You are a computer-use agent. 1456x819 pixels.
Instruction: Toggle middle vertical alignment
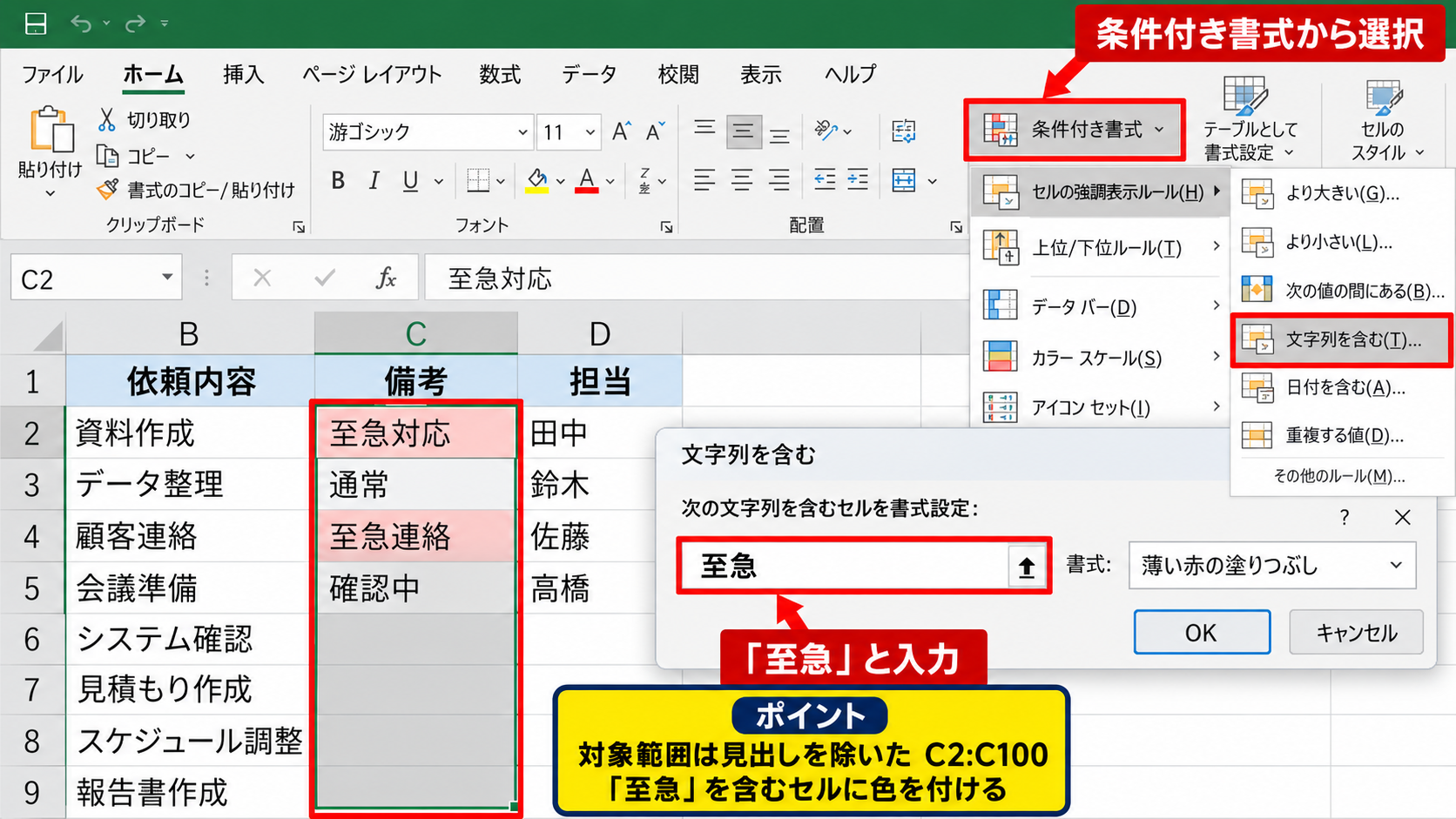point(742,131)
